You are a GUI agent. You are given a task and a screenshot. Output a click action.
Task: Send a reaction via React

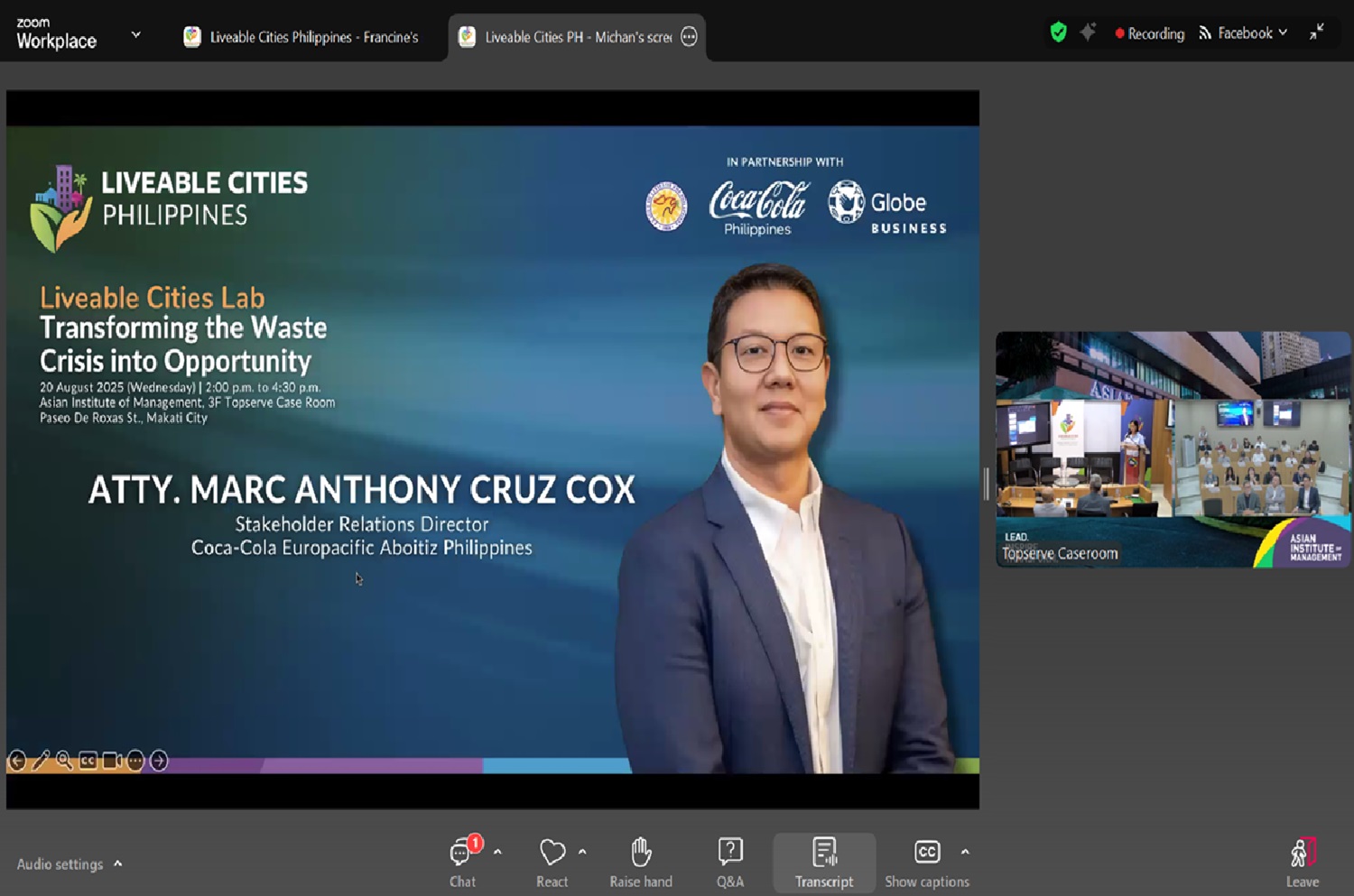(552, 863)
